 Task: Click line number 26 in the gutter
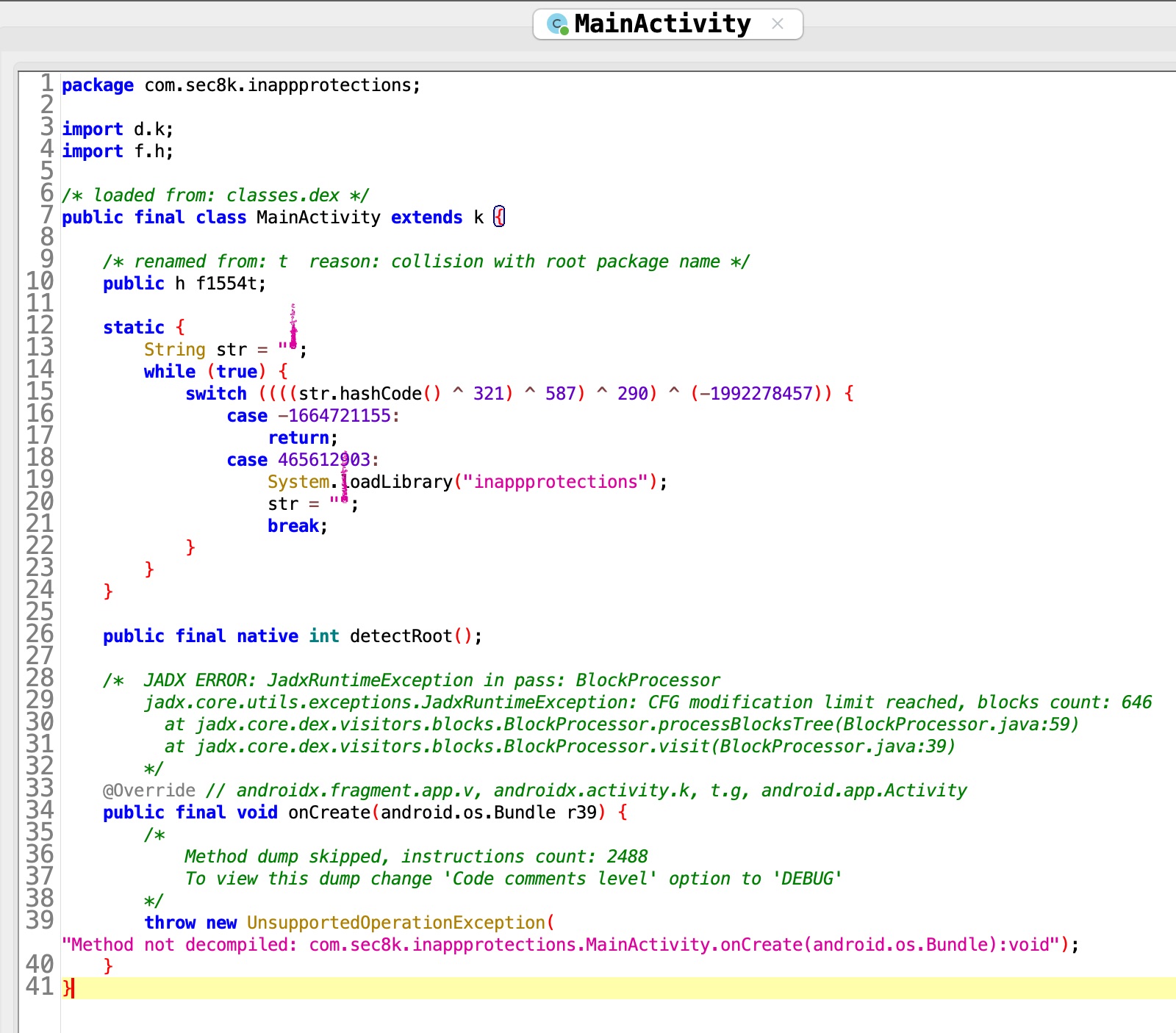[40, 634]
